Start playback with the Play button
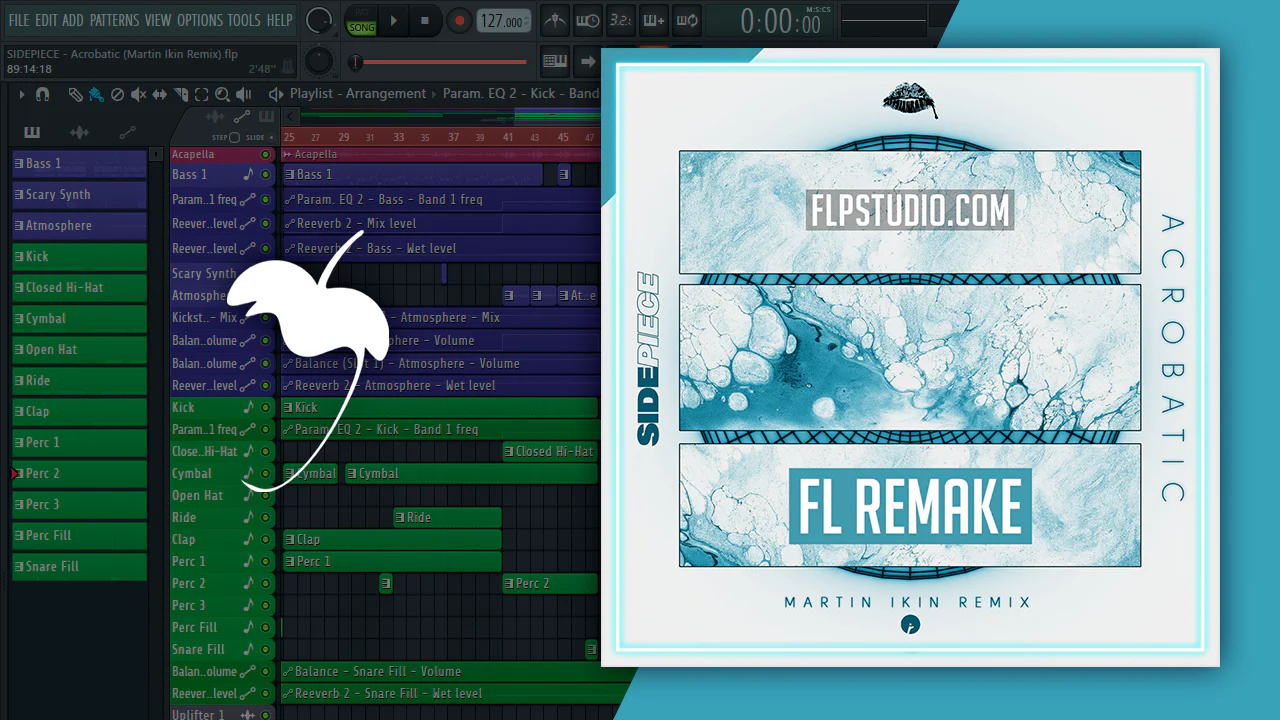 [x=393, y=20]
